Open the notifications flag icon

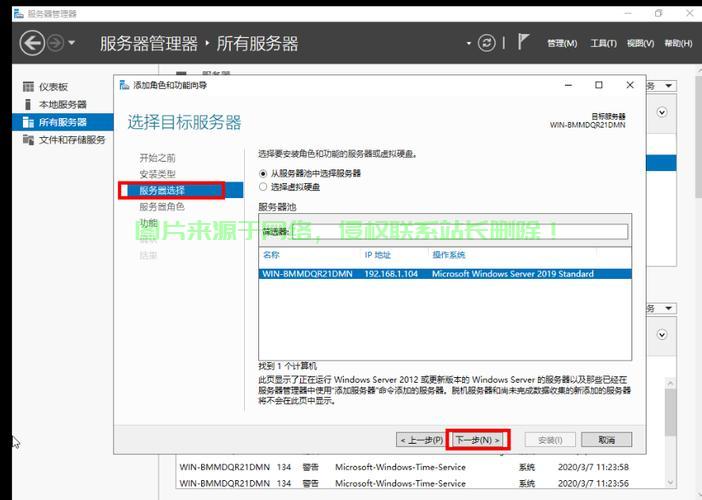tap(523, 42)
